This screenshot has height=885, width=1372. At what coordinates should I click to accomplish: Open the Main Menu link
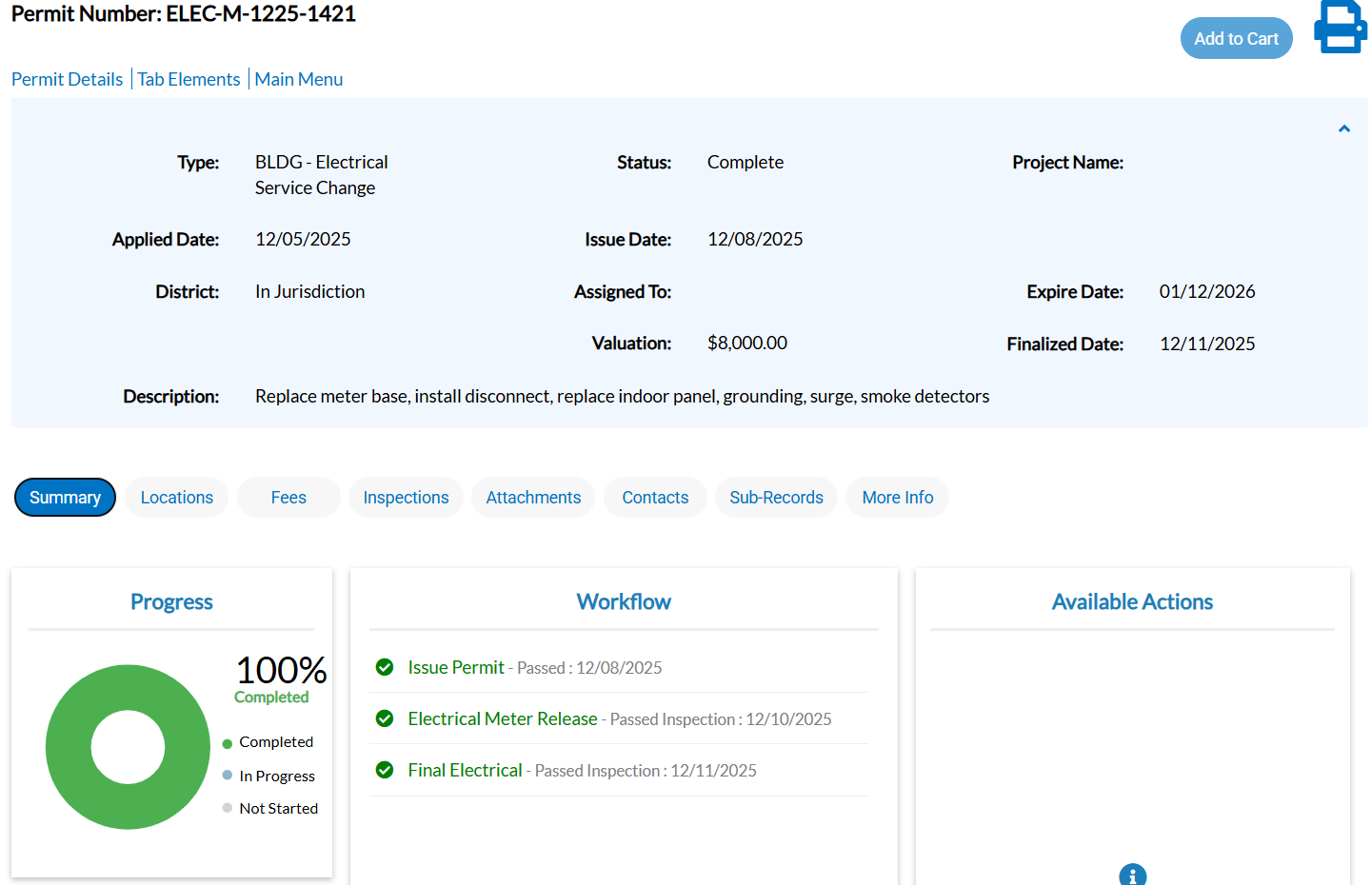click(x=299, y=79)
